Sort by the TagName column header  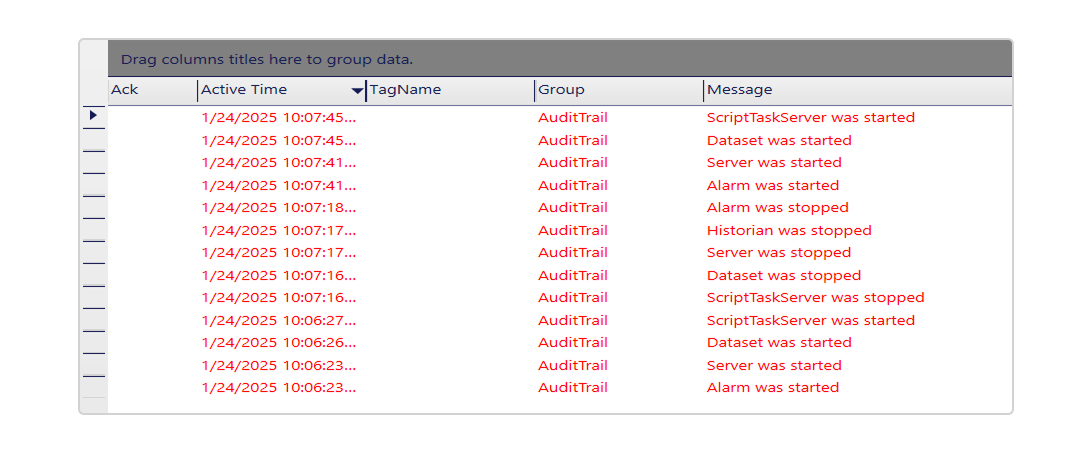click(450, 90)
